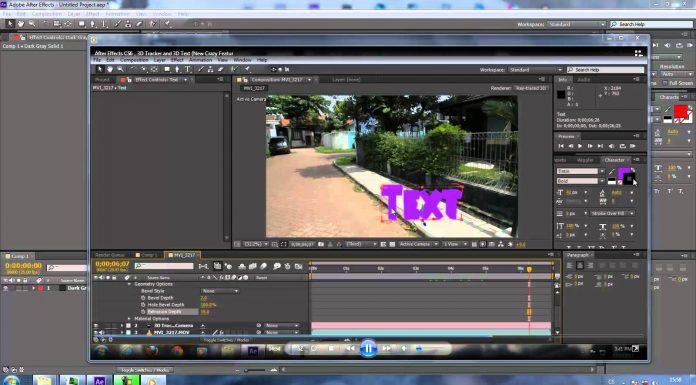
Task: Select the Zoom tool in inner toolbar
Action: [x=120, y=69]
